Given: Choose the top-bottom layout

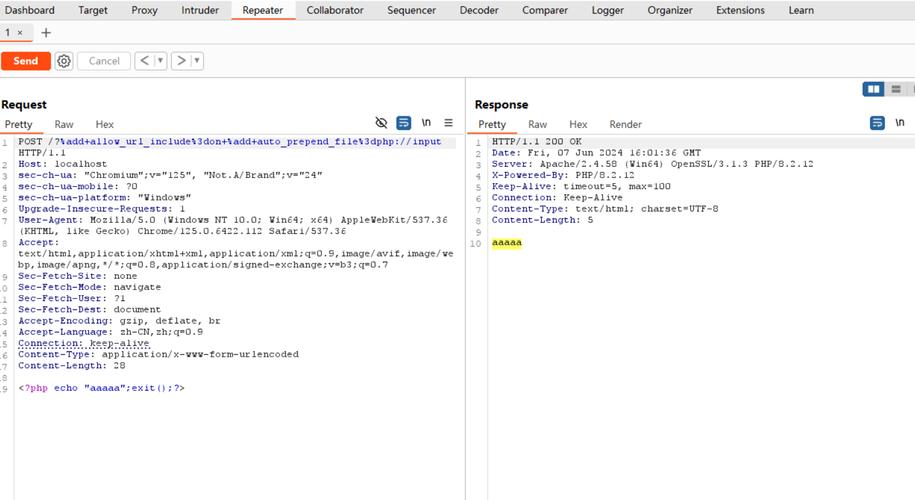Looking at the screenshot, I should click(896, 89).
